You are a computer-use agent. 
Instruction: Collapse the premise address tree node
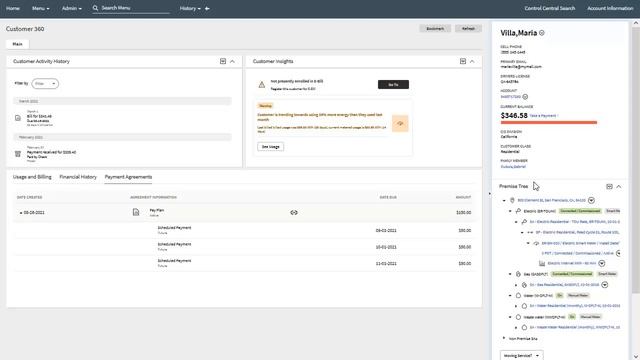[504, 200]
